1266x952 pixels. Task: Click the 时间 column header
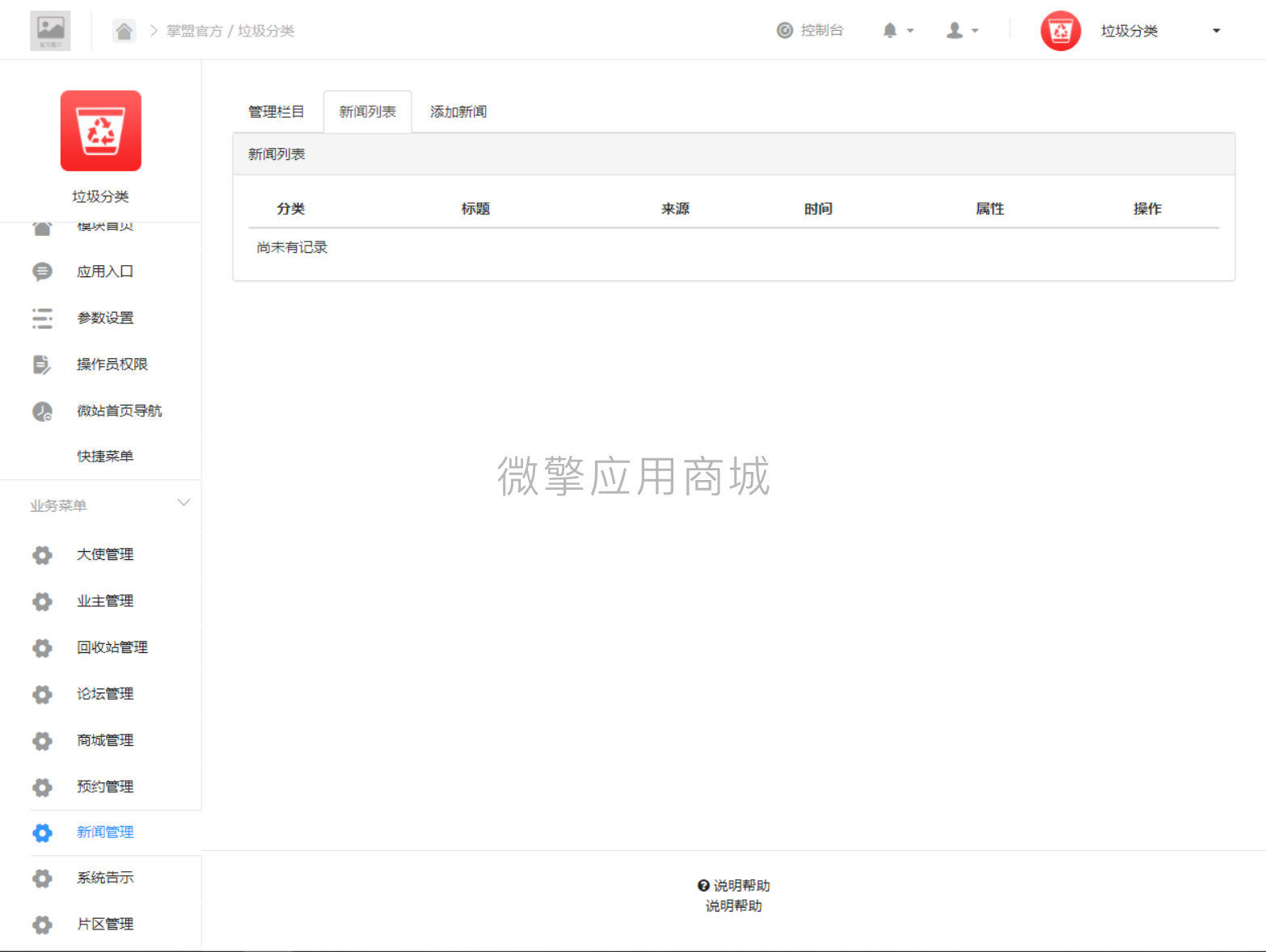coord(818,209)
